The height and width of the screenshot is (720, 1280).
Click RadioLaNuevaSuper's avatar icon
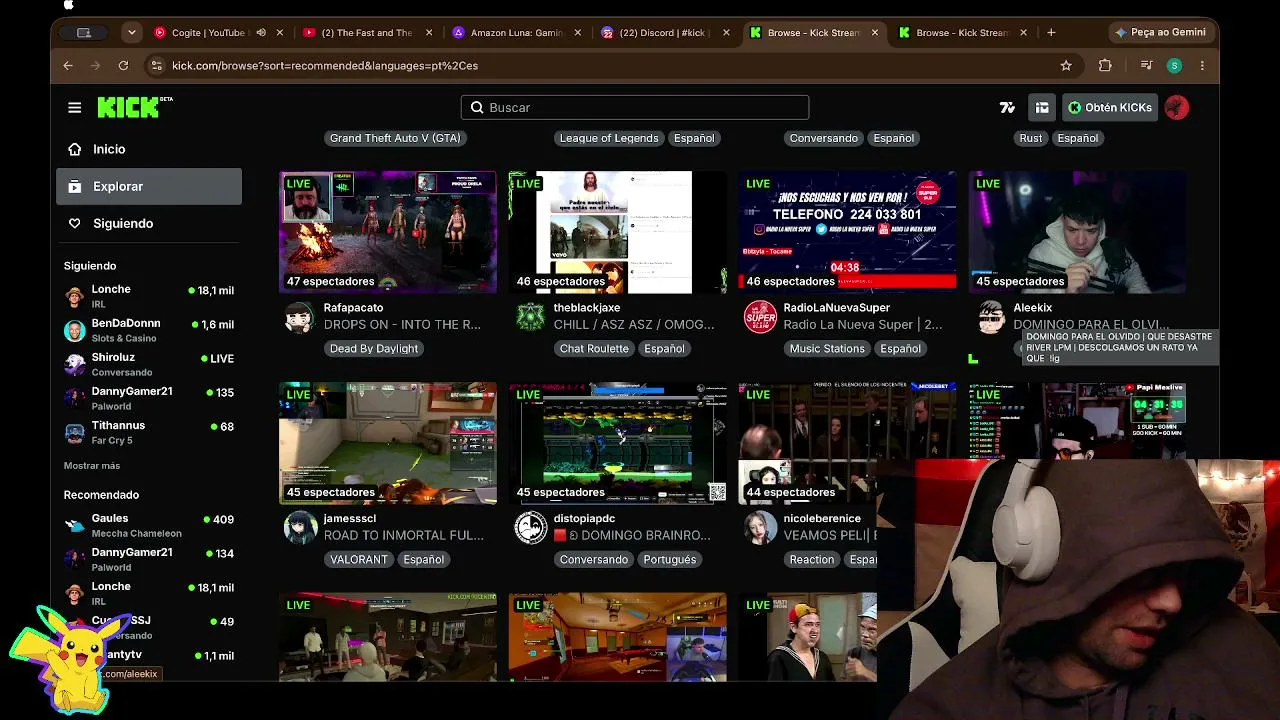pos(760,317)
